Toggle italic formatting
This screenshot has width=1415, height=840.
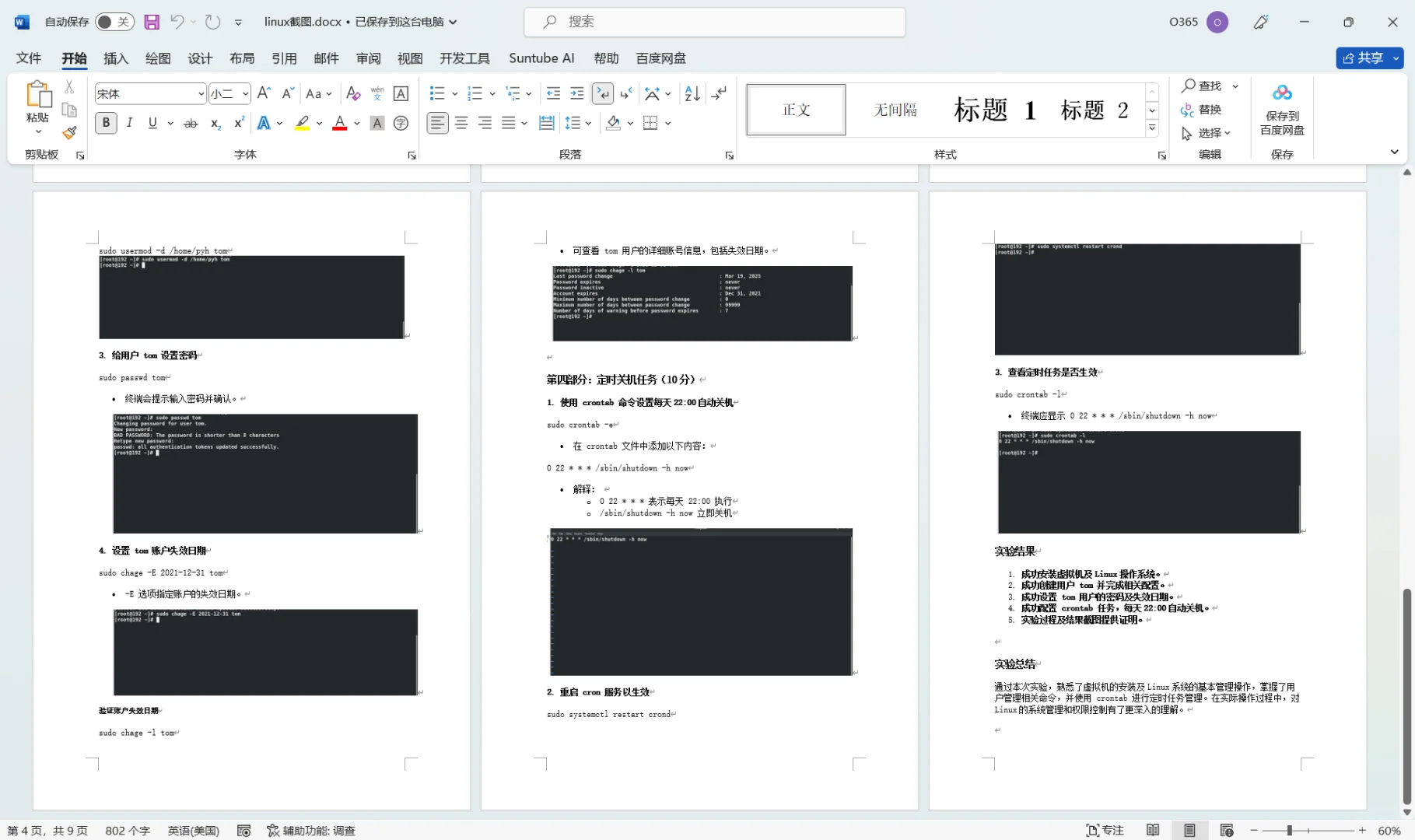click(129, 123)
